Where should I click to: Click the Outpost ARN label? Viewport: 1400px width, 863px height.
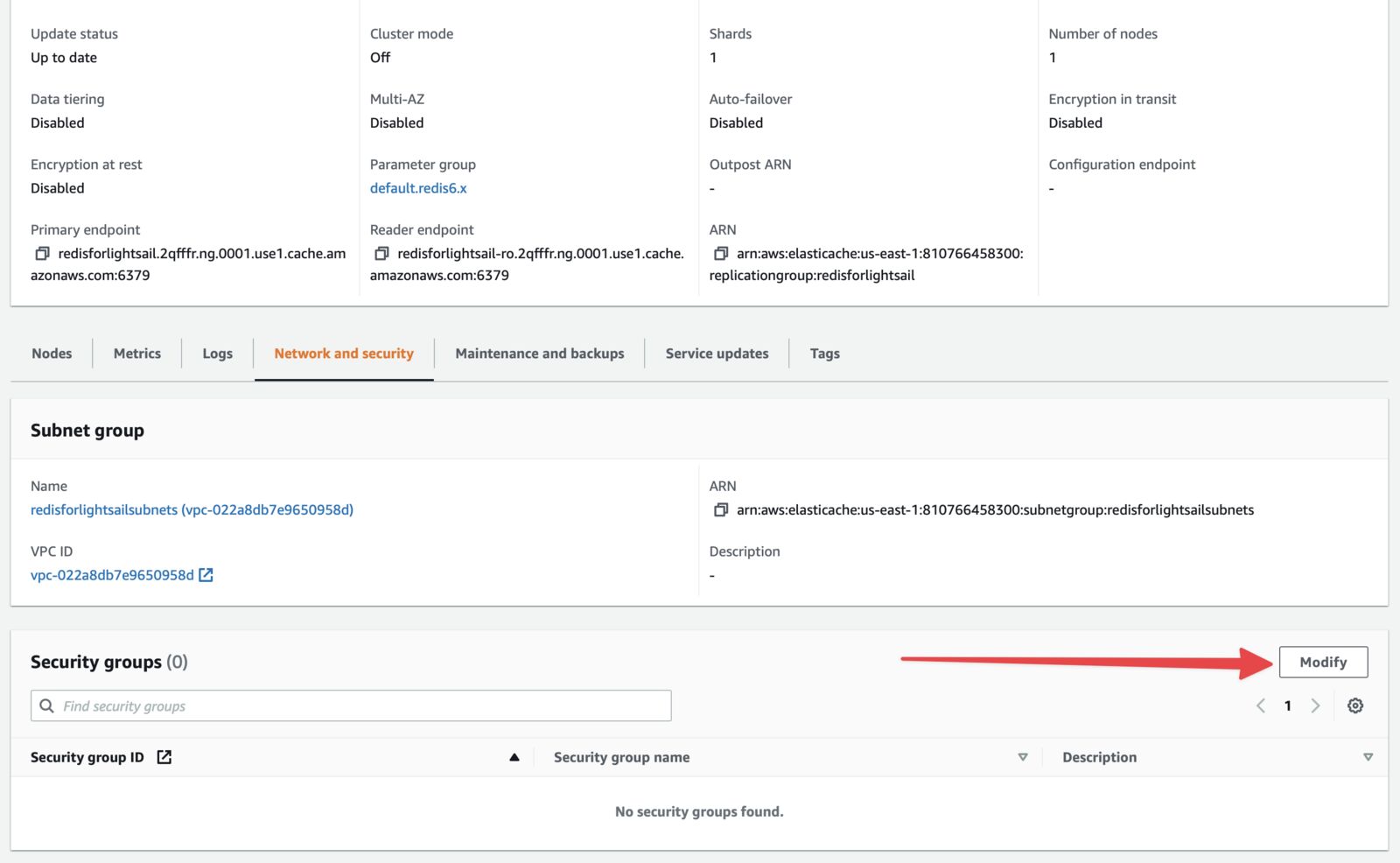click(750, 165)
